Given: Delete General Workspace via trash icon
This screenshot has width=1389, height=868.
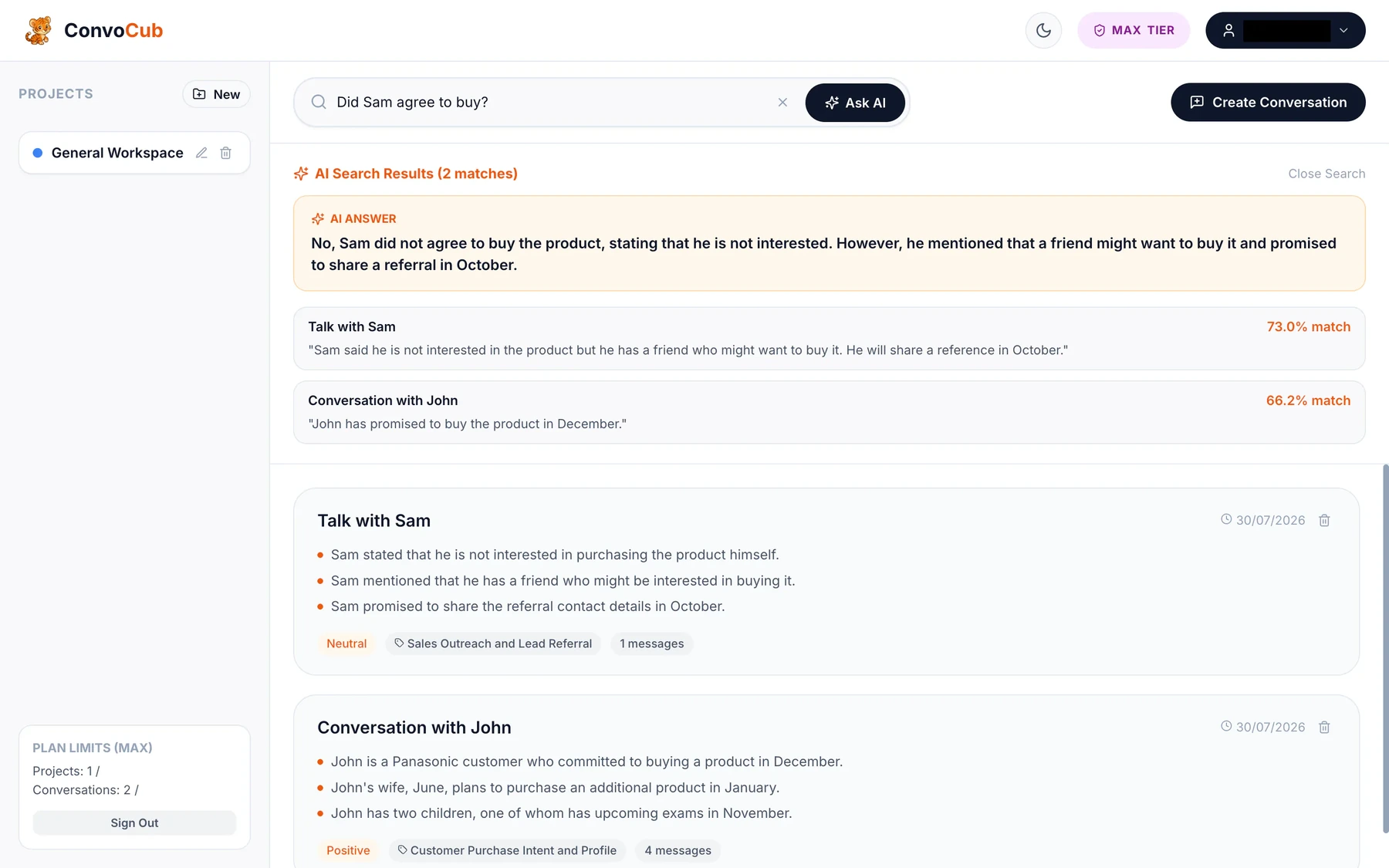Looking at the screenshot, I should 226,153.
